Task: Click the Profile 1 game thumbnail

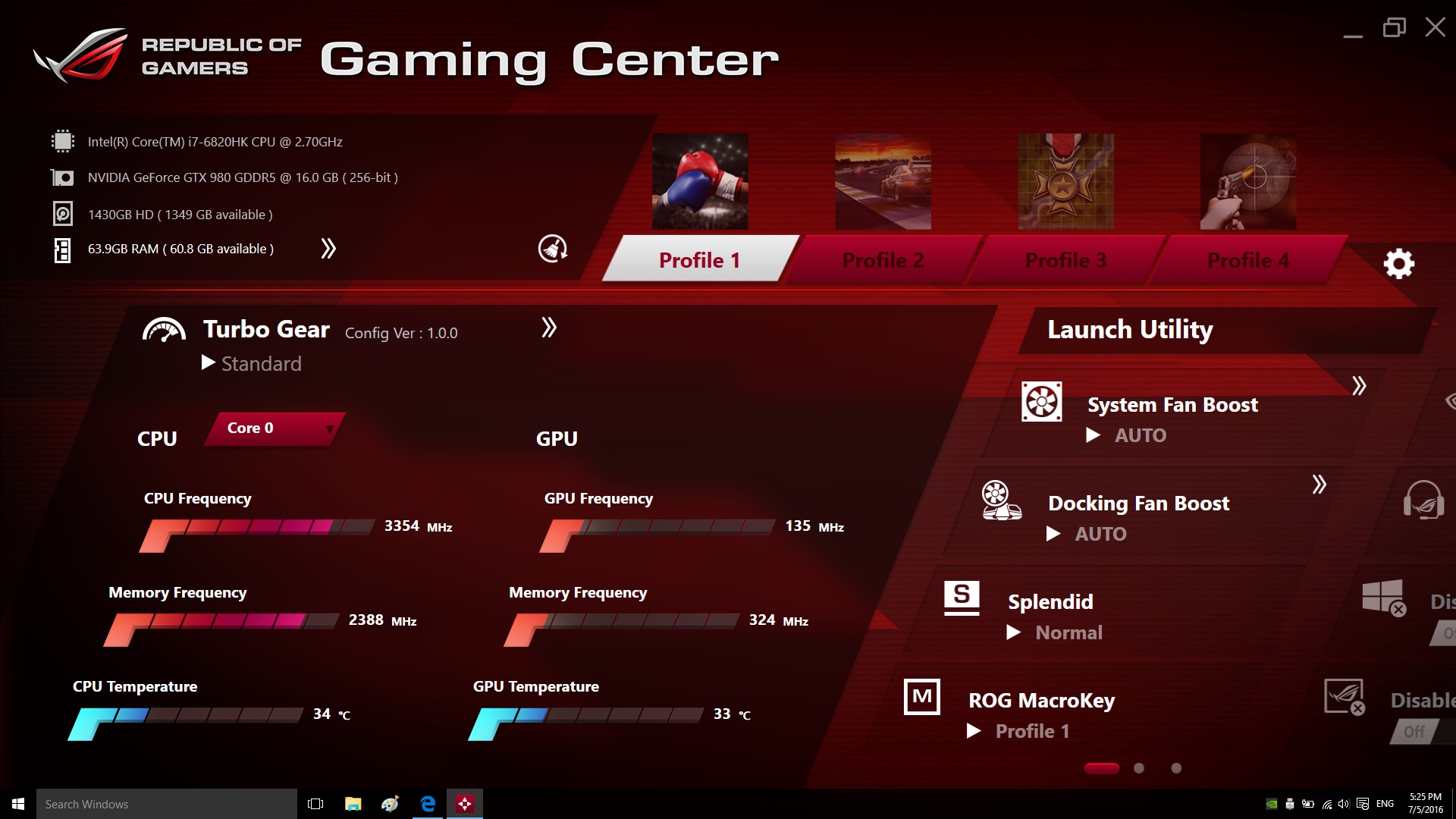Action: [700, 180]
